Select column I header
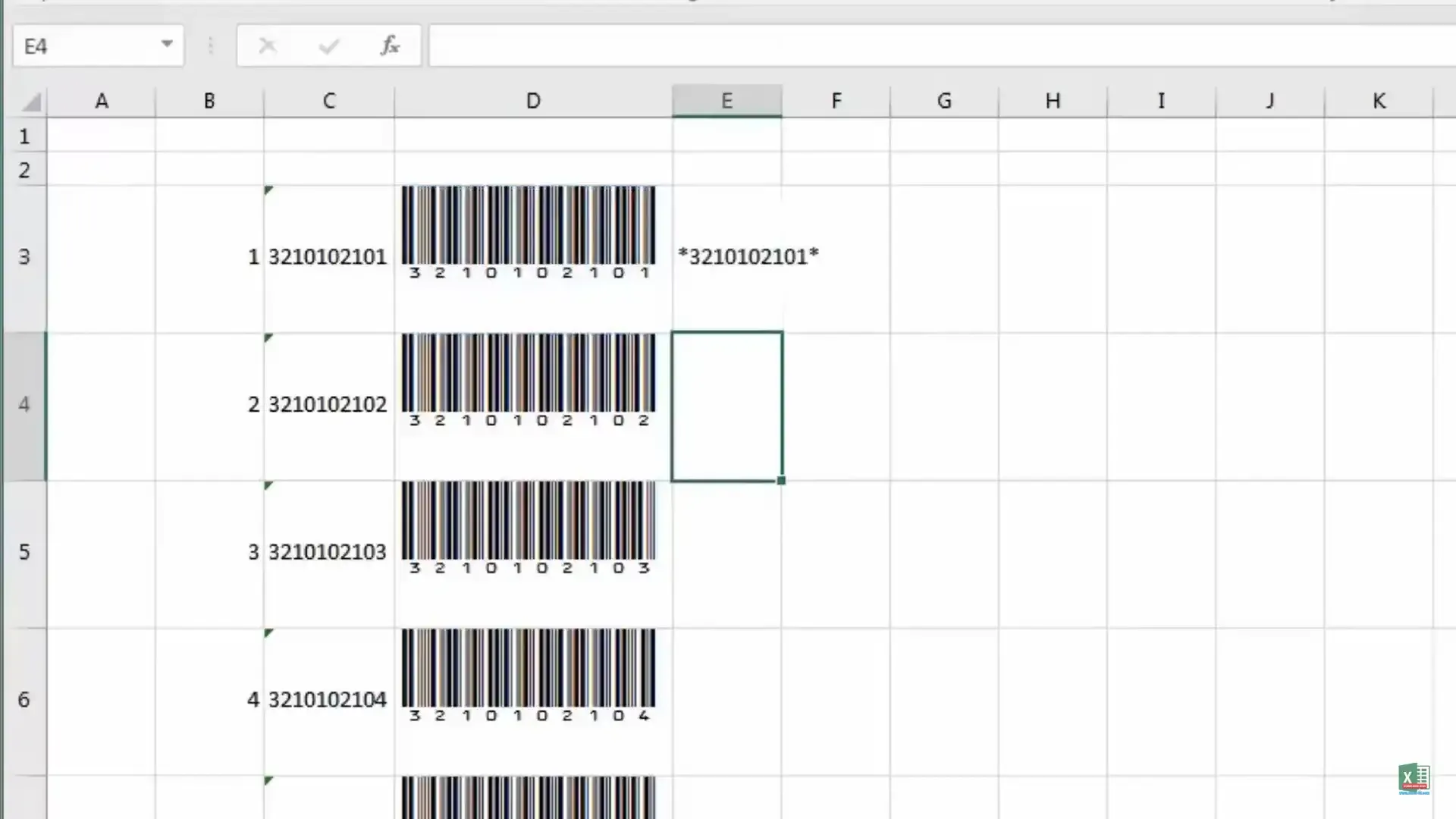 coord(1161,101)
